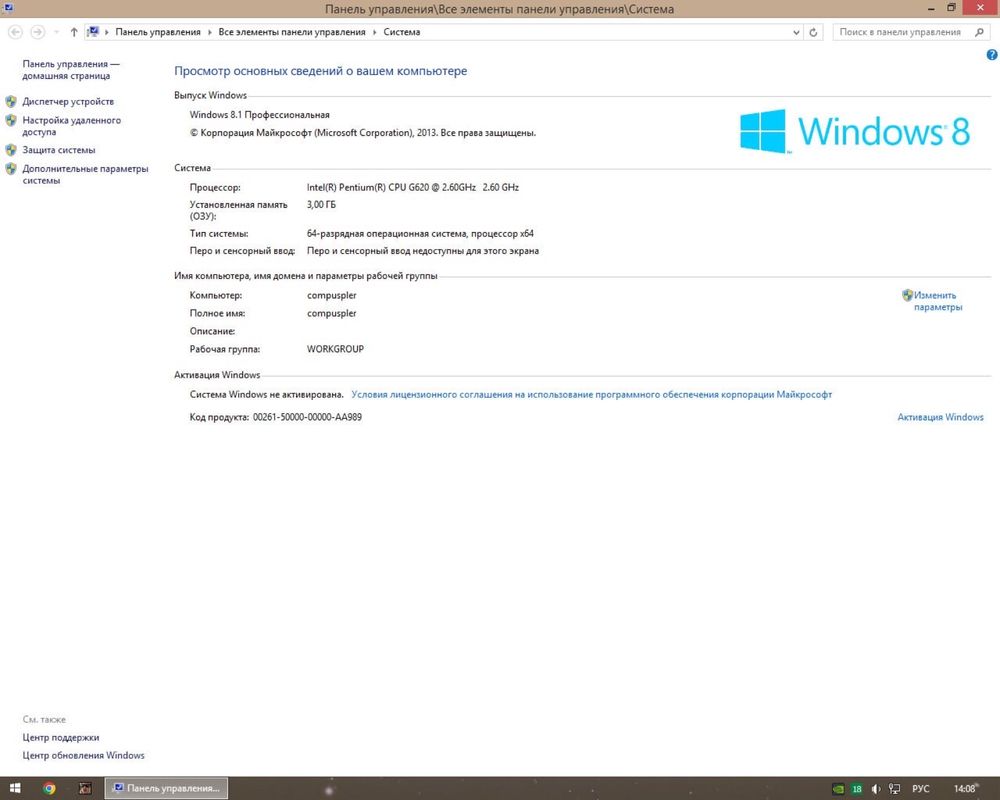Open the network tray icon
The width and height of the screenshot is (1000, 800).
click(x=895, y=789)
